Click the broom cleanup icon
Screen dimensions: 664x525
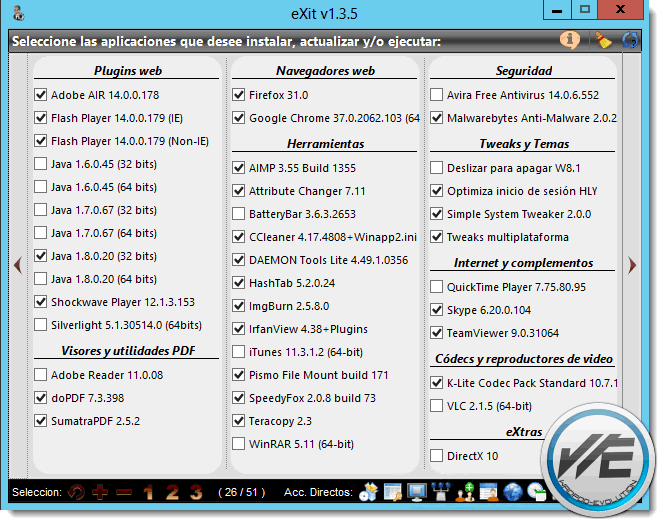[603, 40]
